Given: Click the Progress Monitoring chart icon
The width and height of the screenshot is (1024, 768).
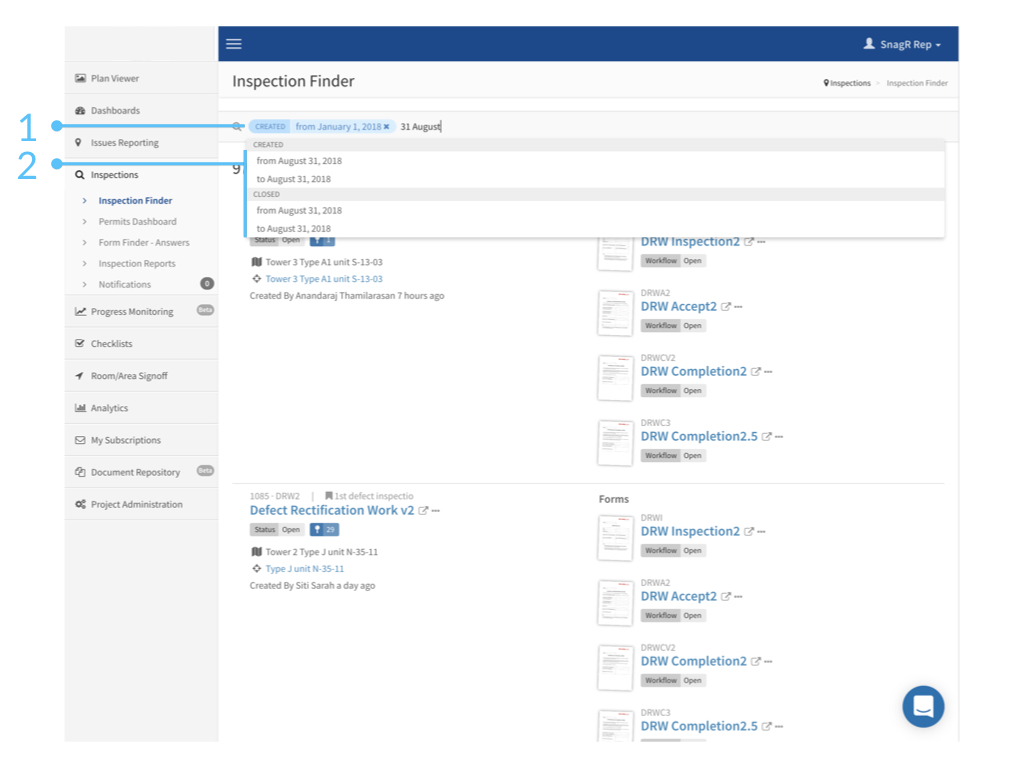Looking at the screenshot, I should [80, 312].
